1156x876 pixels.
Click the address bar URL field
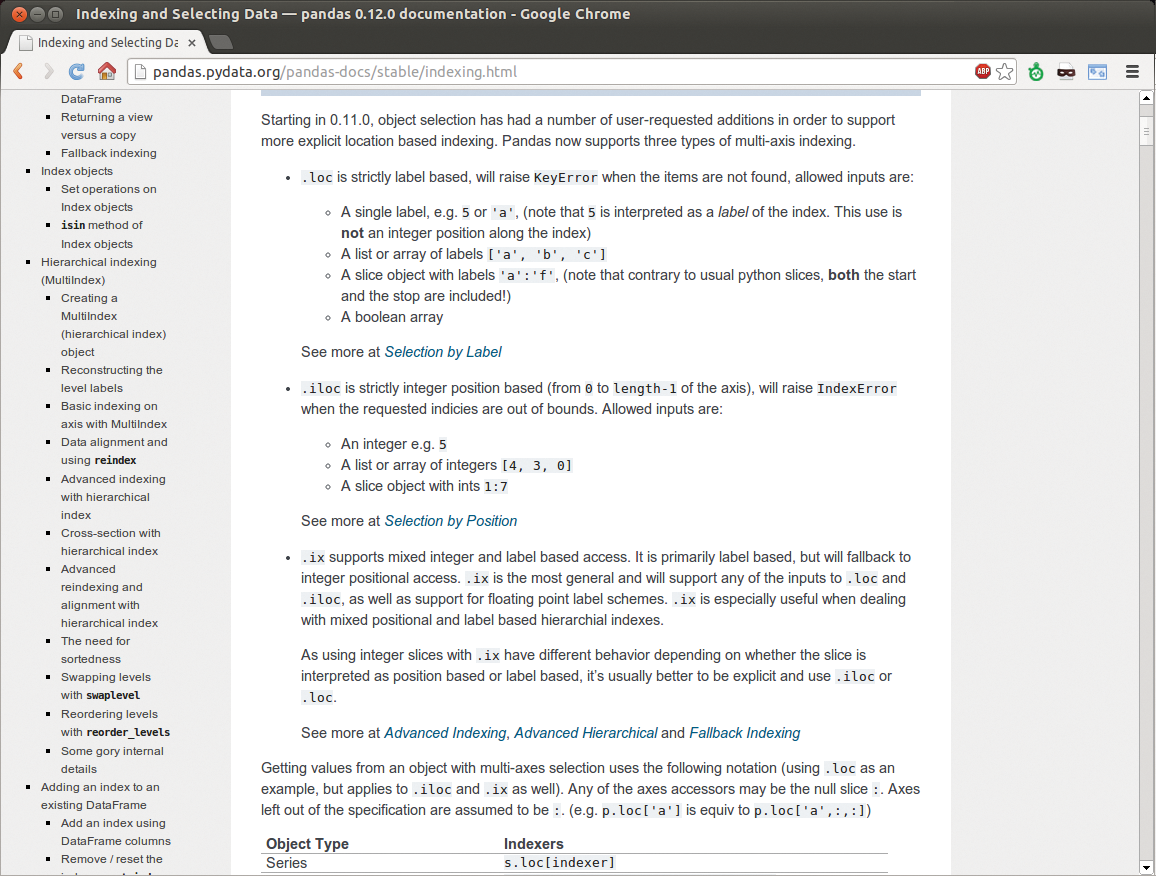pyautogui.click(x=550, y=72)
